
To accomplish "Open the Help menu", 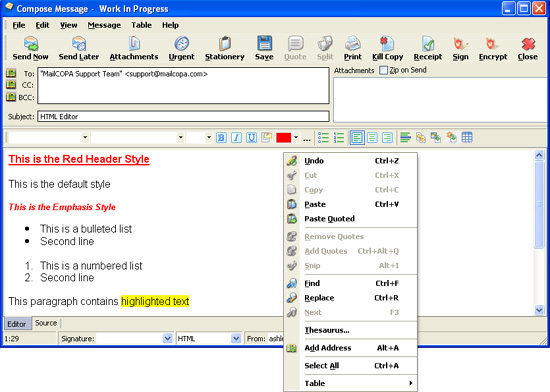I will coord(170,25).
